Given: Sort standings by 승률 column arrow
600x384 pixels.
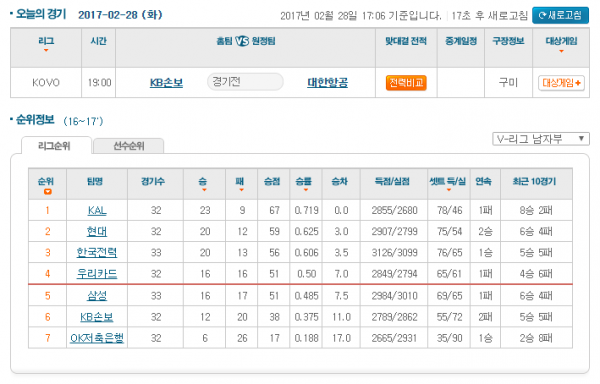Looking at the screenshot, I should pos(305,190).
